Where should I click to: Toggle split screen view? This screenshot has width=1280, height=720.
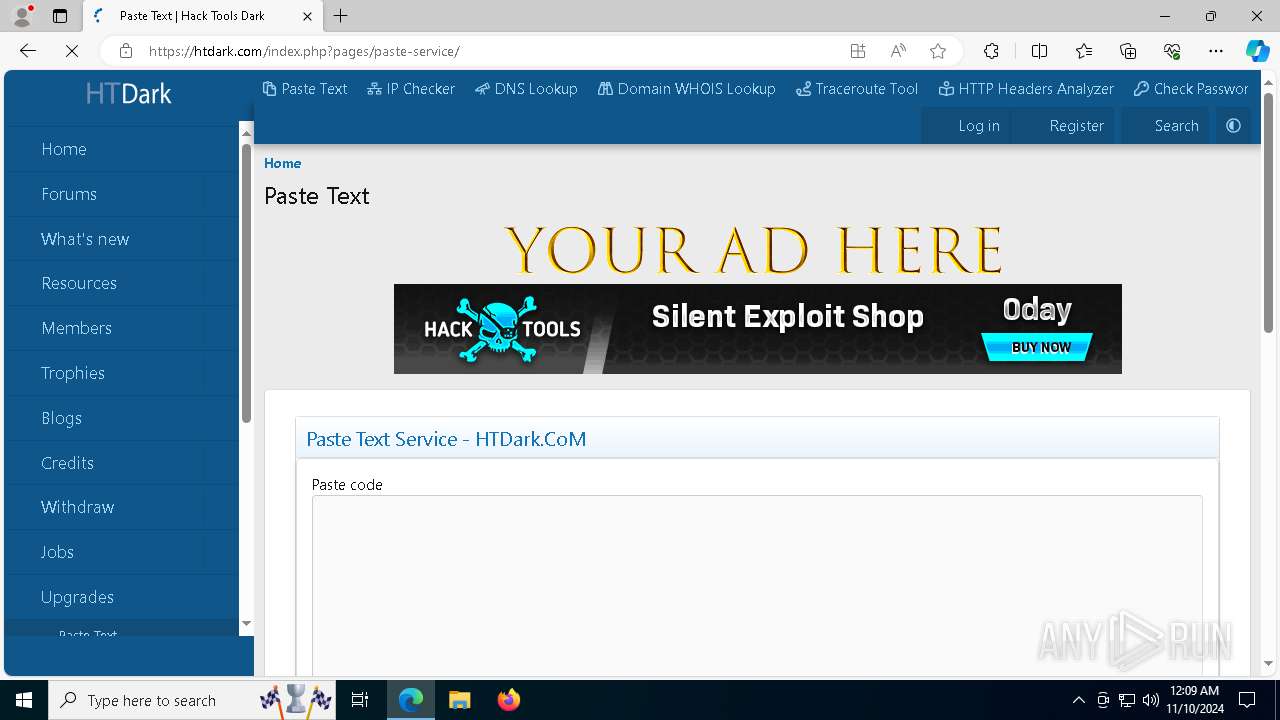point(1039,51)
